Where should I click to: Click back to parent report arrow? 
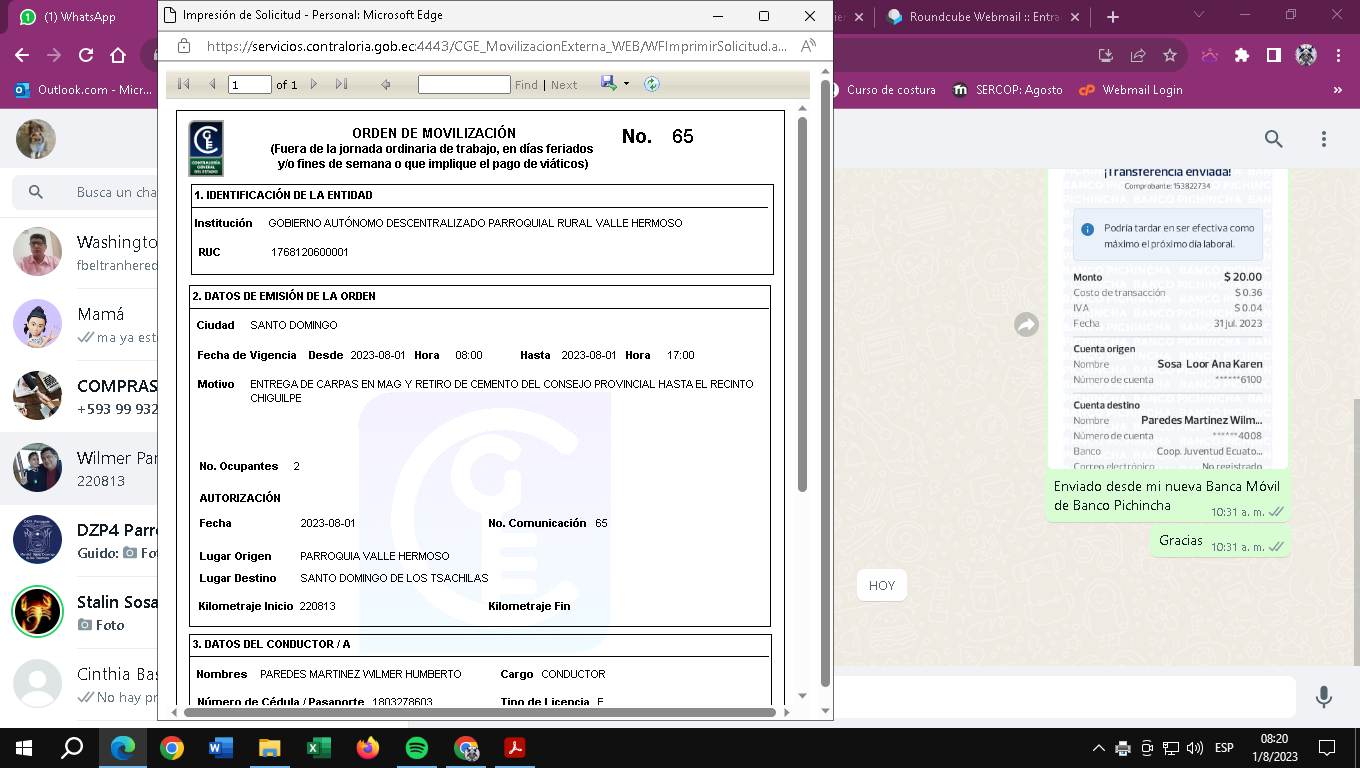pos(386,85)
